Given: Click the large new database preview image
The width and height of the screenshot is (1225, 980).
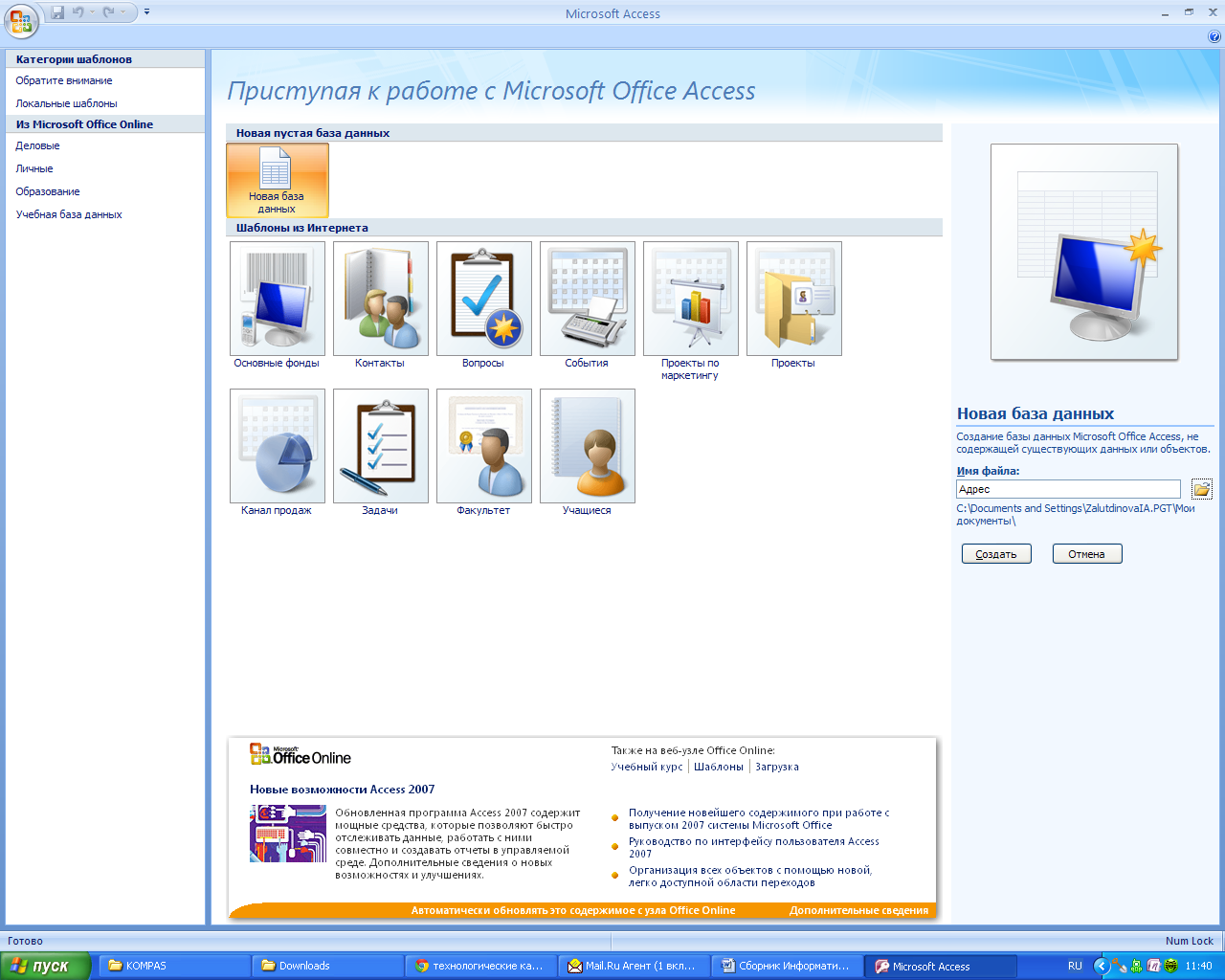Looking at the screenshot, I should pyautogui.click(x=1084, y=253).
